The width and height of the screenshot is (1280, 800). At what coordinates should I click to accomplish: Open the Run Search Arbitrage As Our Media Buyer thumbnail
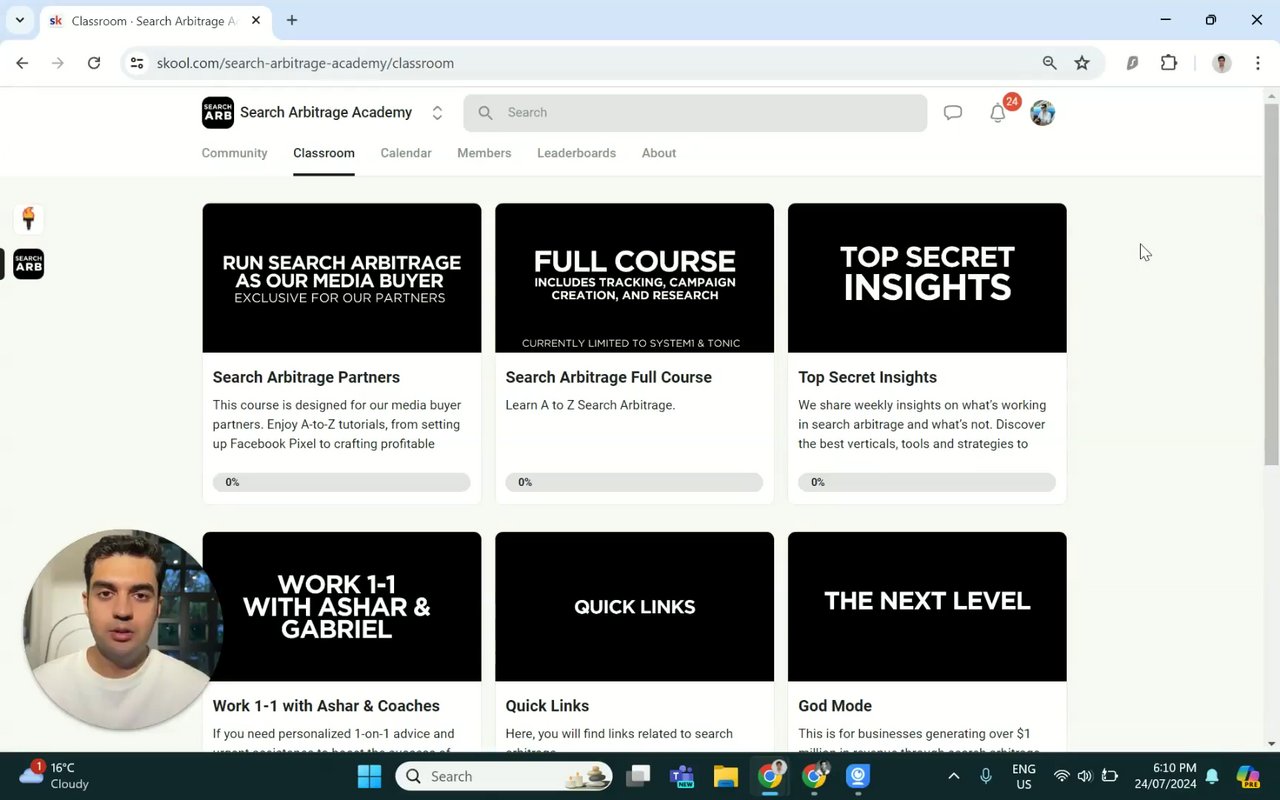342,278
